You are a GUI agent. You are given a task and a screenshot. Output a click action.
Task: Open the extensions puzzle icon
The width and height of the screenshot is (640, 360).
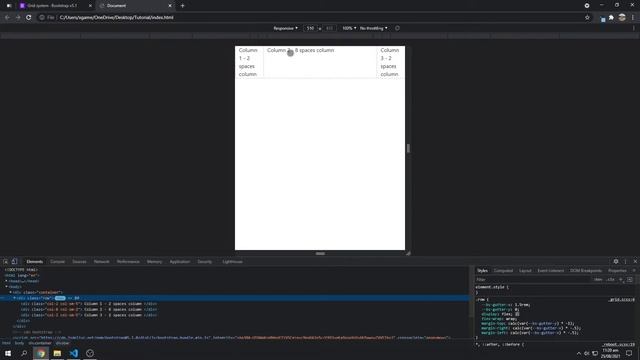tap(611, 18)
